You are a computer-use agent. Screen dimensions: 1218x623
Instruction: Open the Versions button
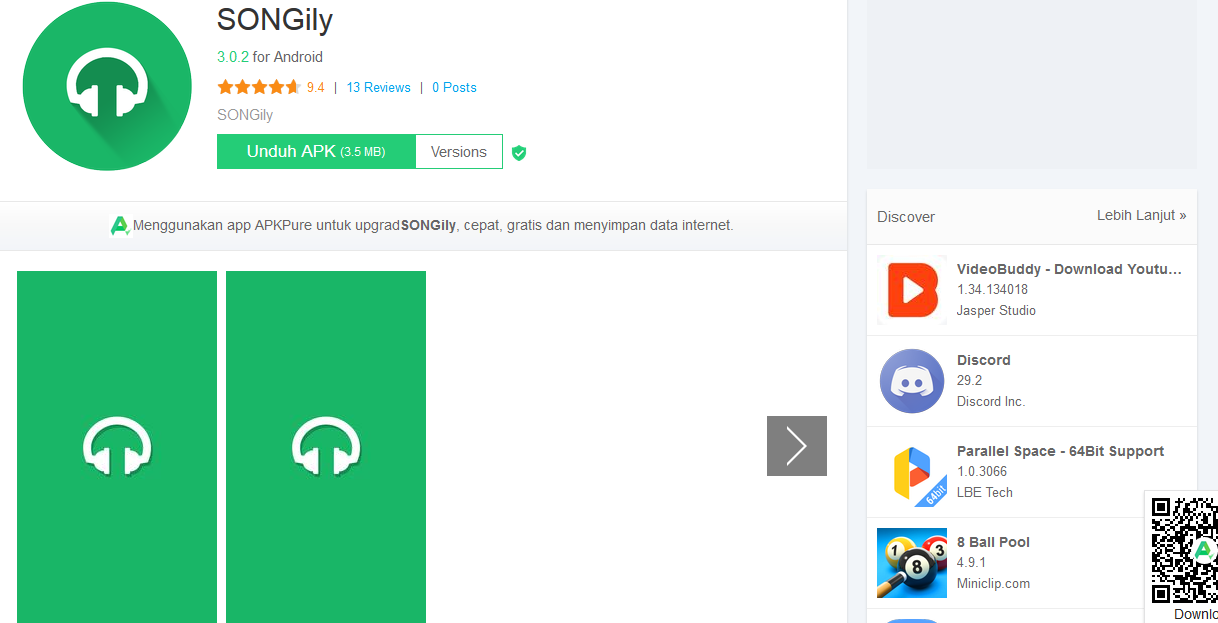click(459, 152)
